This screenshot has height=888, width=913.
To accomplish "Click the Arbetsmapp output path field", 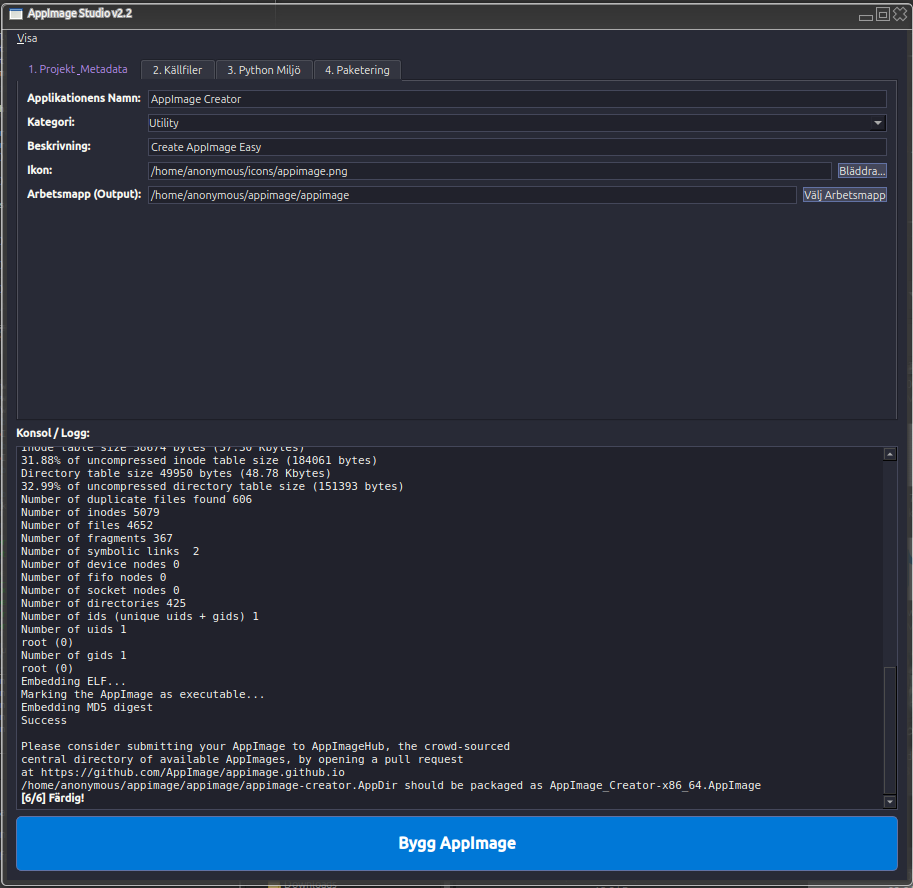I will pos(472,195).
